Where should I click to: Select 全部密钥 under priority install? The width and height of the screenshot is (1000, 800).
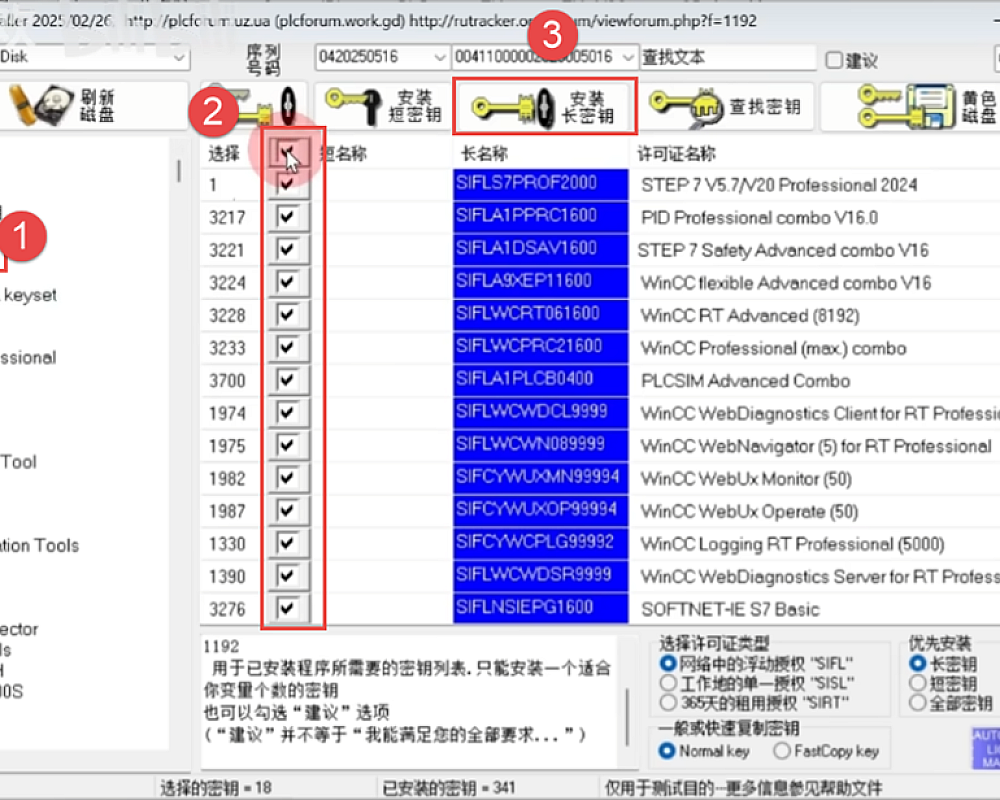coord(916,703)
